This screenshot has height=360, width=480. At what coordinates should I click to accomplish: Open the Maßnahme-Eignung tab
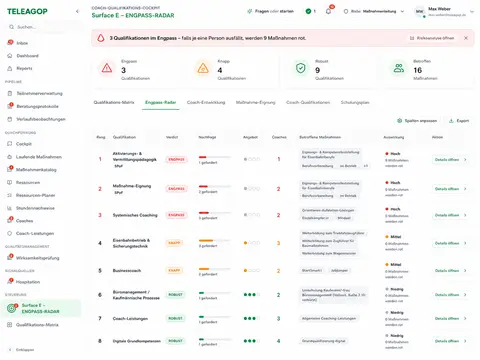pyautogui.click(x=256, y=102)
